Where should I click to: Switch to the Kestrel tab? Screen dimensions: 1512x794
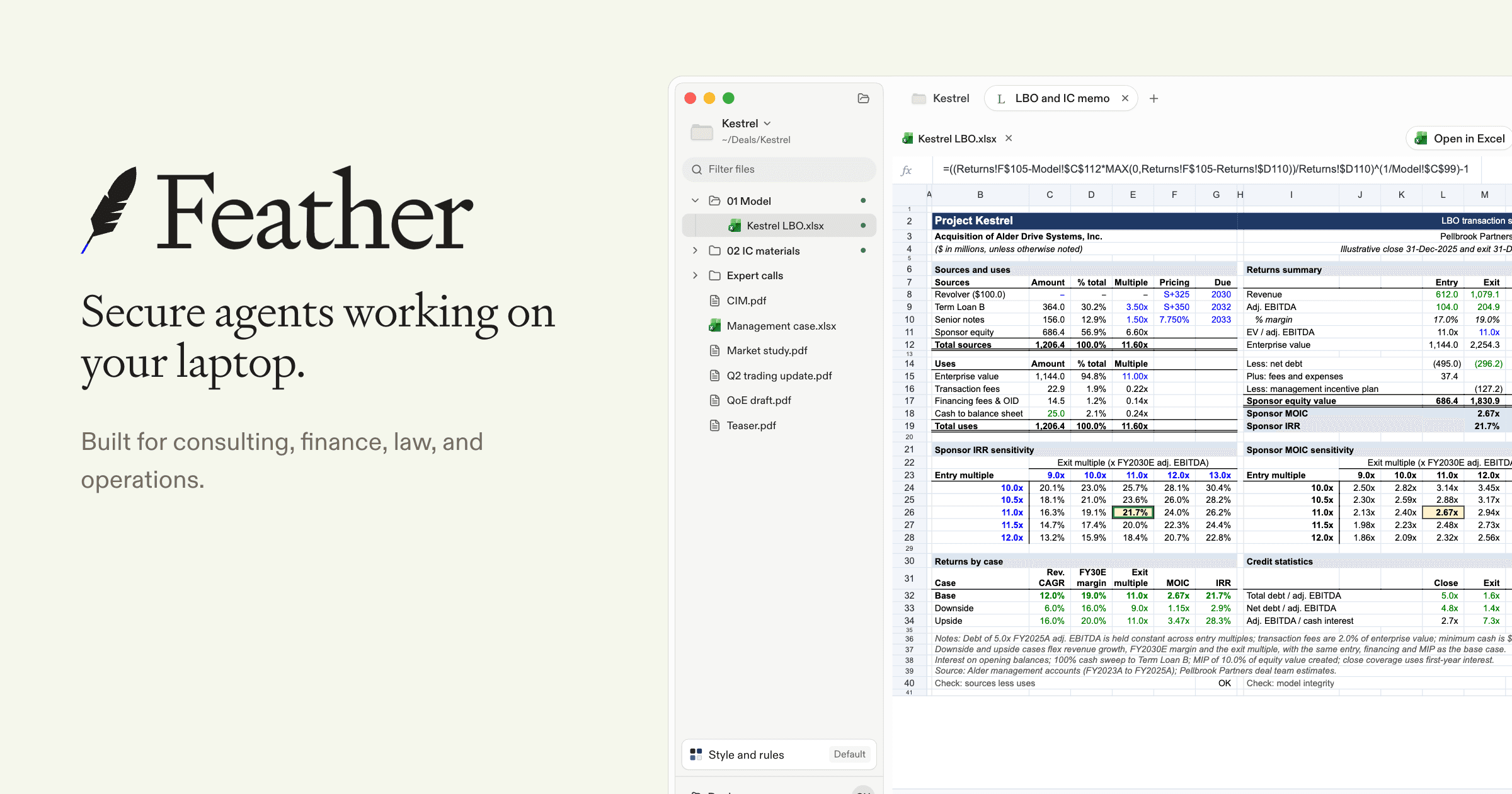pos(940,98)
